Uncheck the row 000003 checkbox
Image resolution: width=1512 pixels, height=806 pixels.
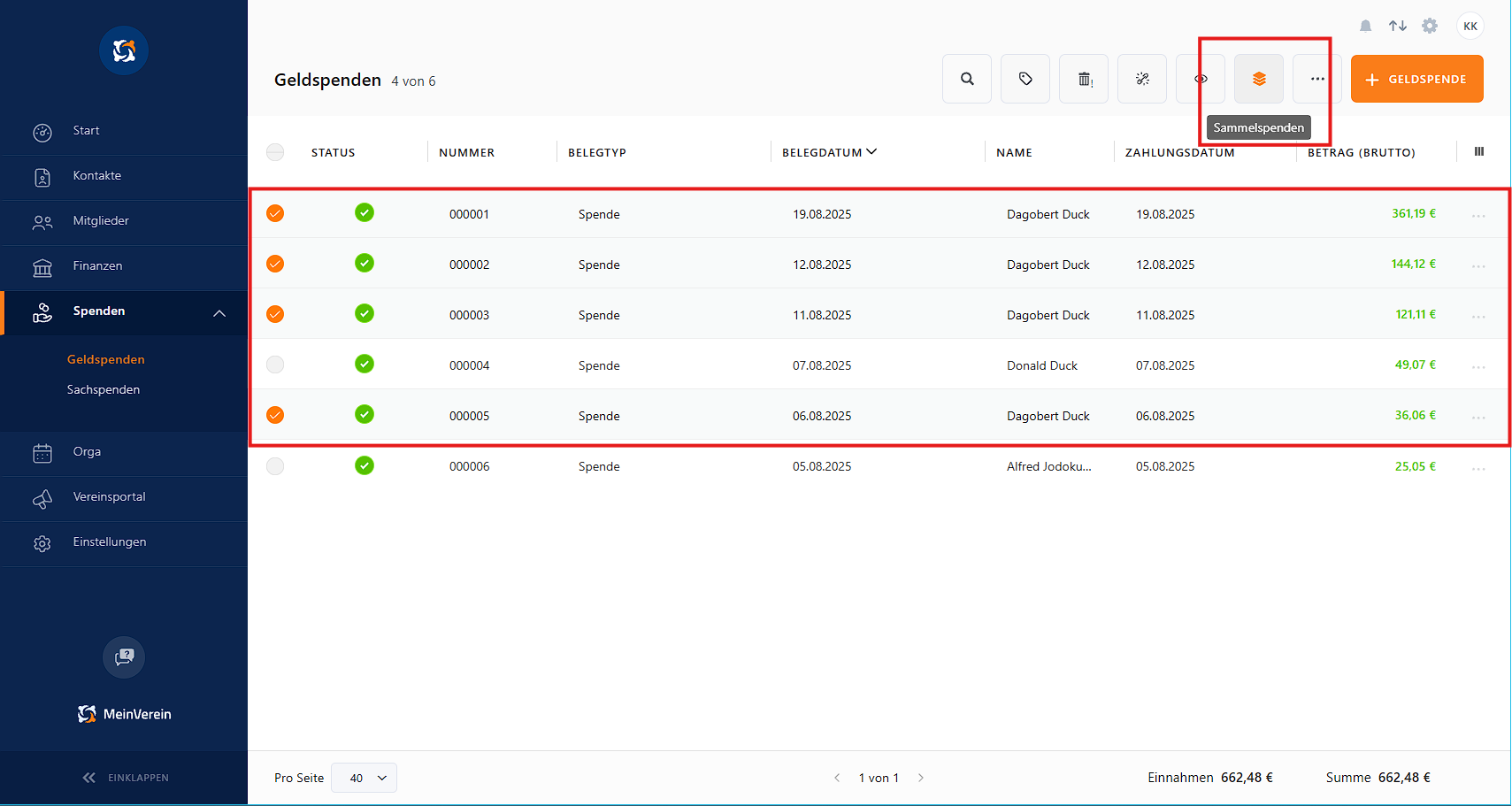tap(275, 314)
